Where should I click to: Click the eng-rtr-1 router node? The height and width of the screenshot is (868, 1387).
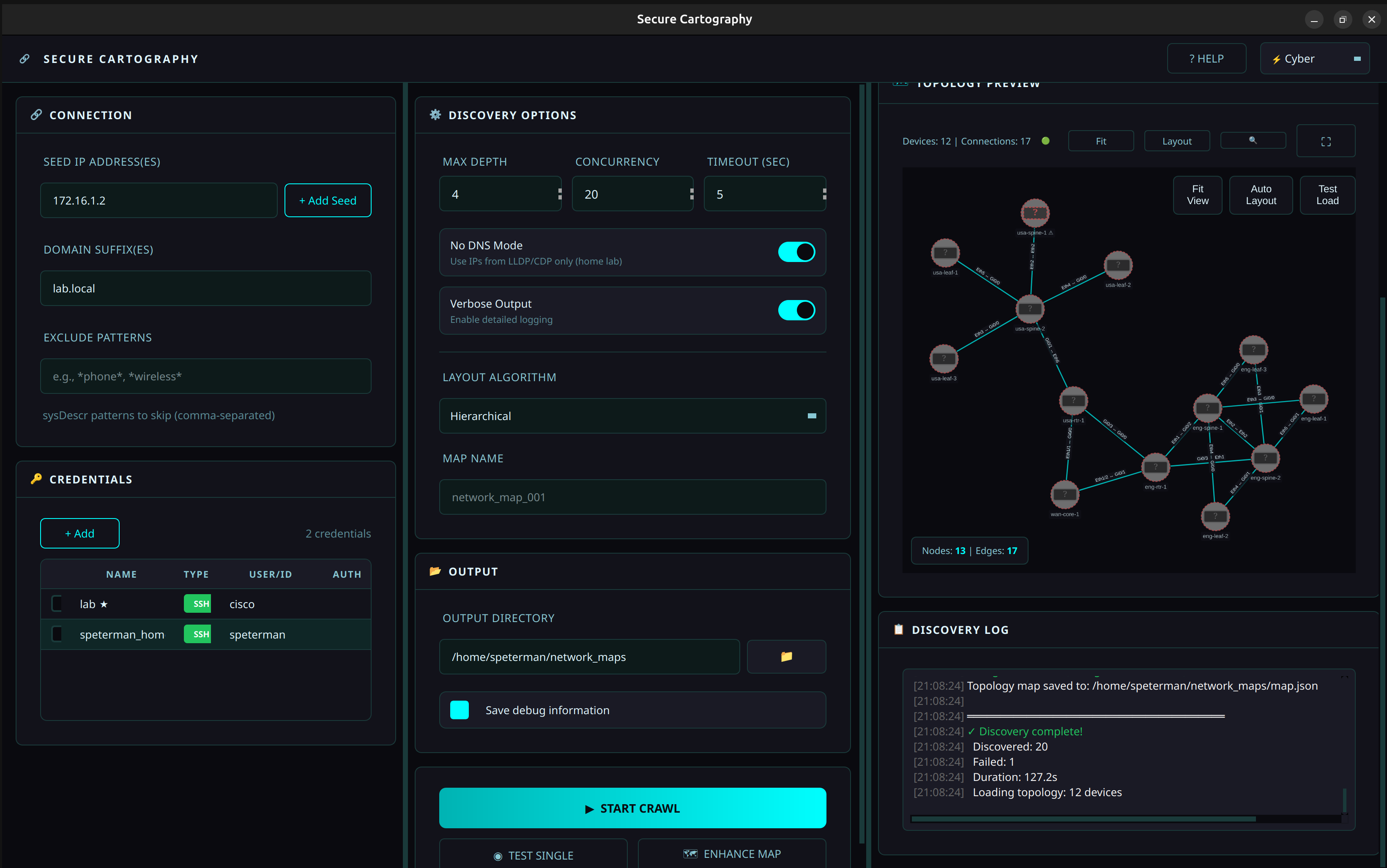point(1155,467)
